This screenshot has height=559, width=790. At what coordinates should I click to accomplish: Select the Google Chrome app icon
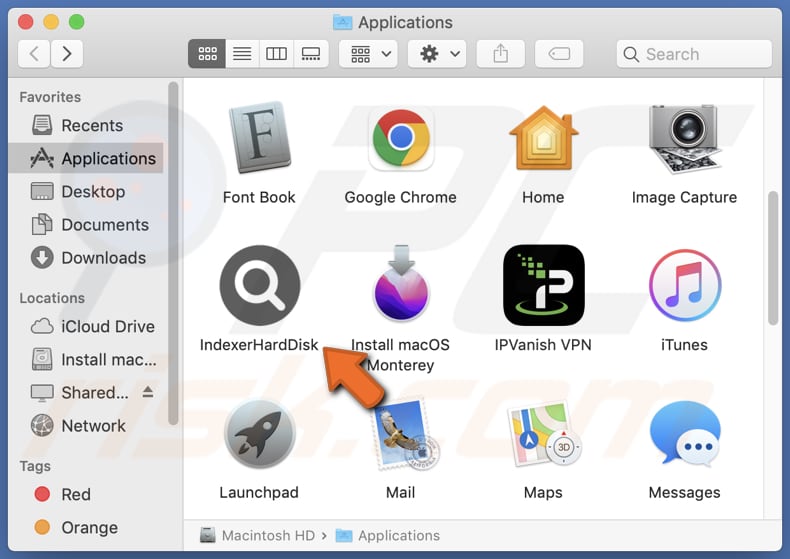click(x=401, y=138)
